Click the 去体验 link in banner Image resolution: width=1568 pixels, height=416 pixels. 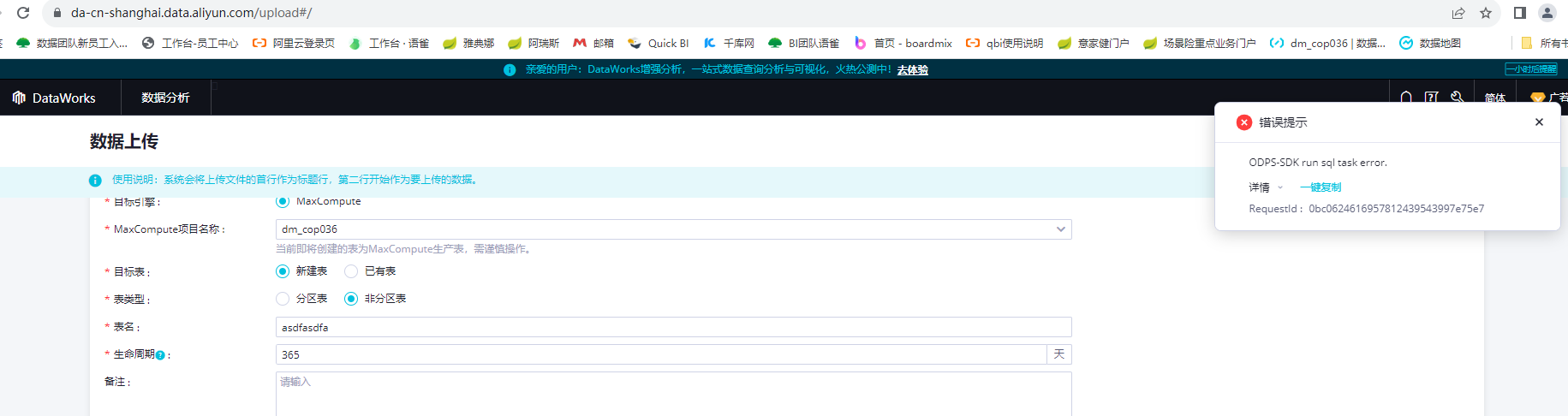(x=913, y=69)
